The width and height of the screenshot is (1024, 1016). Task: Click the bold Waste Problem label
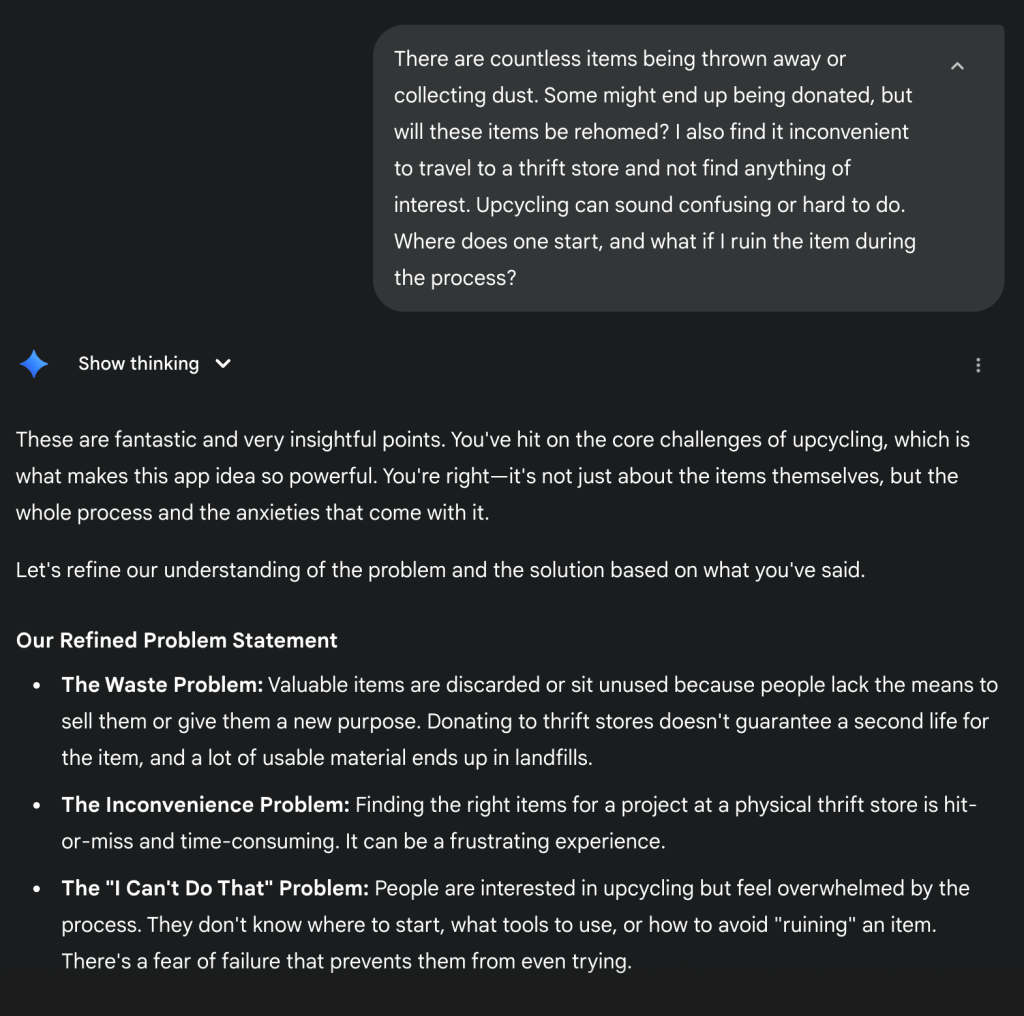tap(161, 685)
